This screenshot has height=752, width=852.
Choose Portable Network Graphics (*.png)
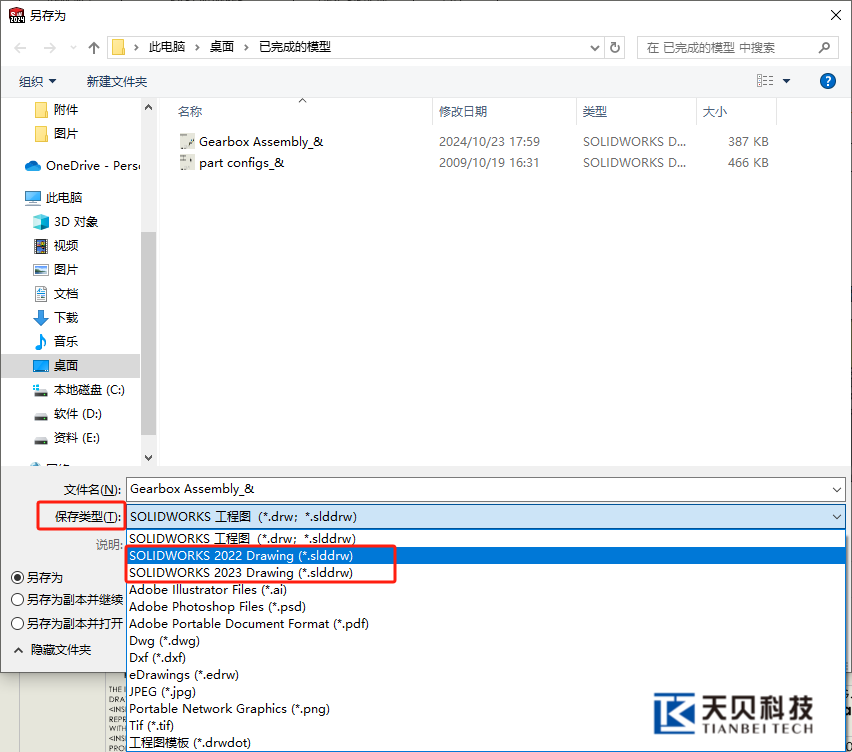486,709
